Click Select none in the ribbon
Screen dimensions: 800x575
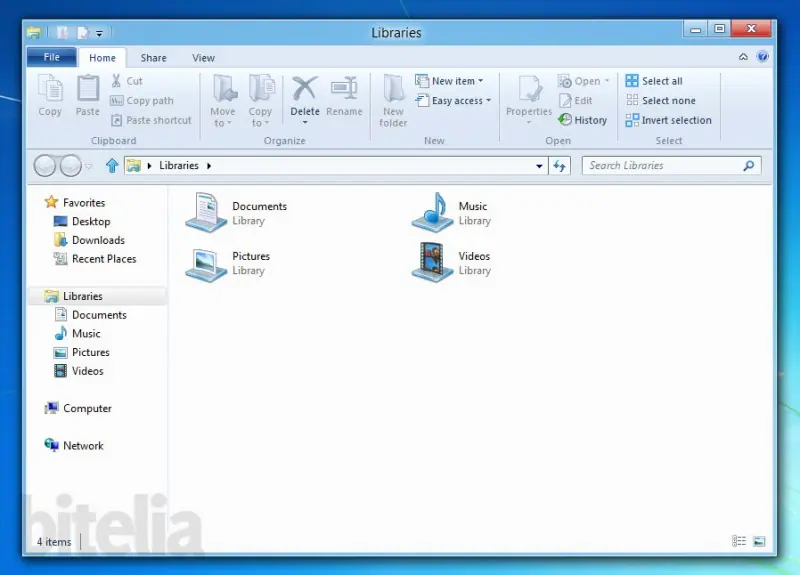pos(661,101)
